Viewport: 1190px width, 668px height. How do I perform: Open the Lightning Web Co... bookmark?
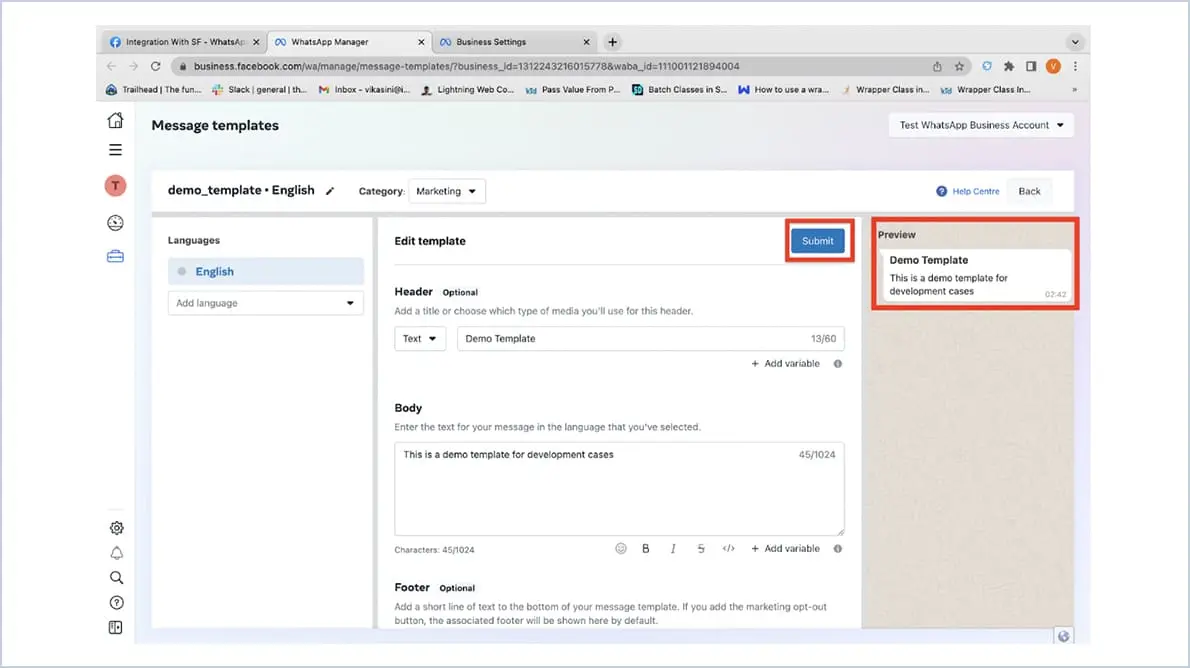468,90
